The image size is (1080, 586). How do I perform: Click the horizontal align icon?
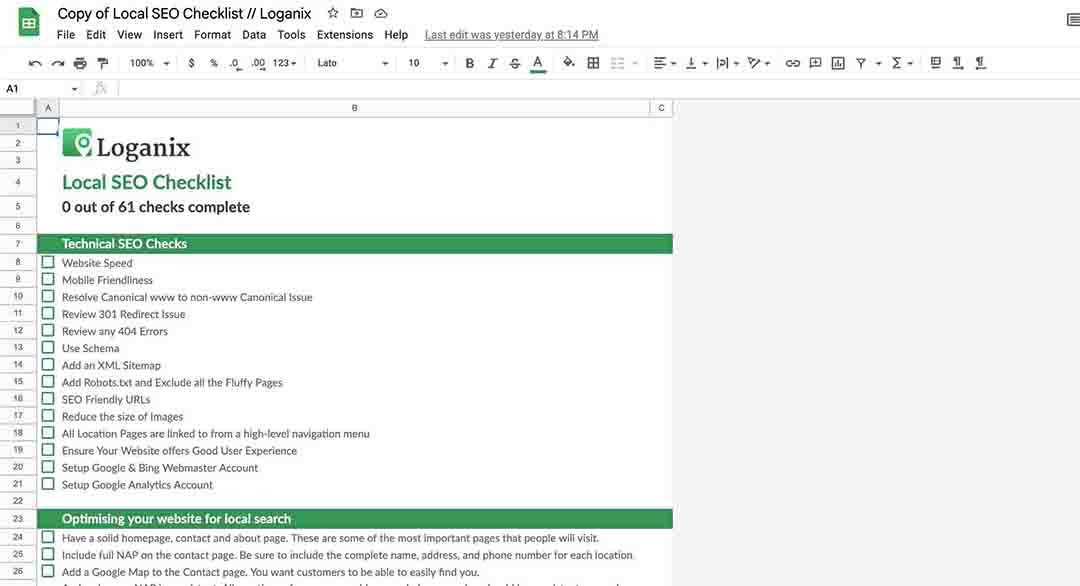click(659, 63)
